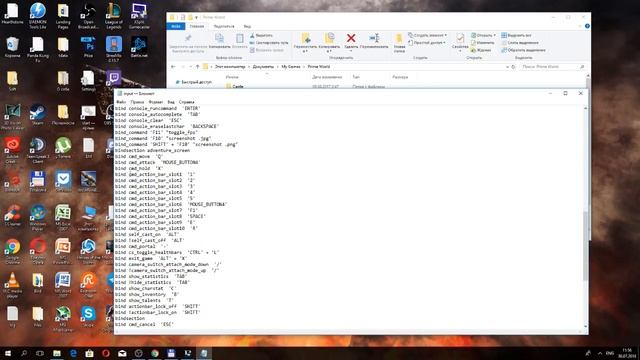The width and height of the screenshot is (640, 360).
Task: Launch League of Legends from the desktop
Action: click(113, 16)
